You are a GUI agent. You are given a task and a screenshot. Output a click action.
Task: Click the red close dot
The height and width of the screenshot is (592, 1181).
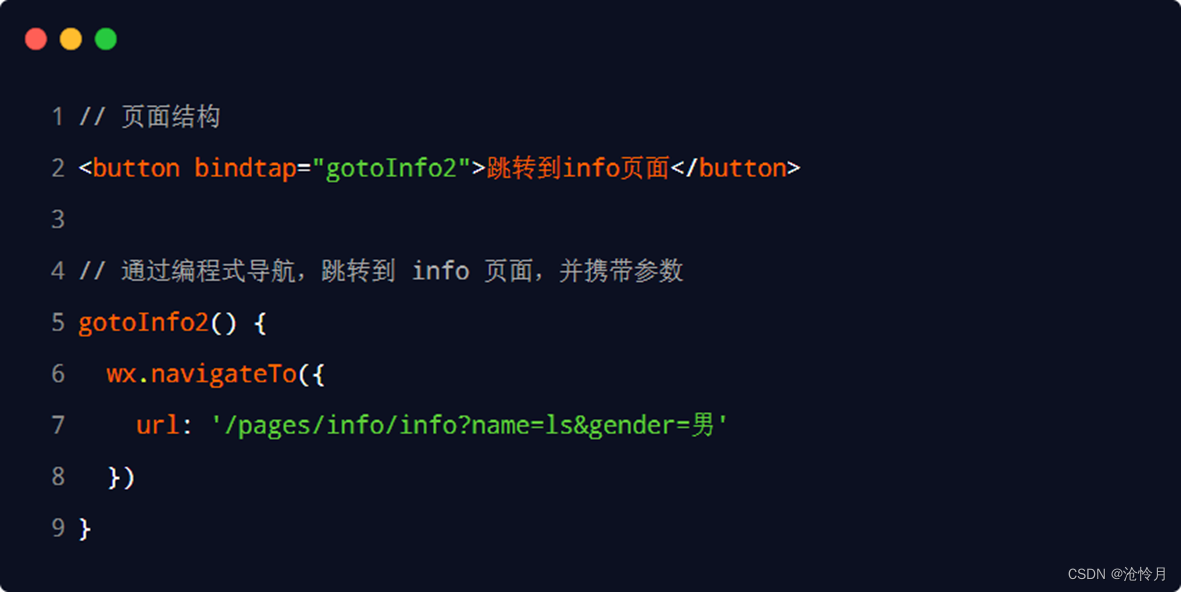pyautogui.click(x=36, y=38)
